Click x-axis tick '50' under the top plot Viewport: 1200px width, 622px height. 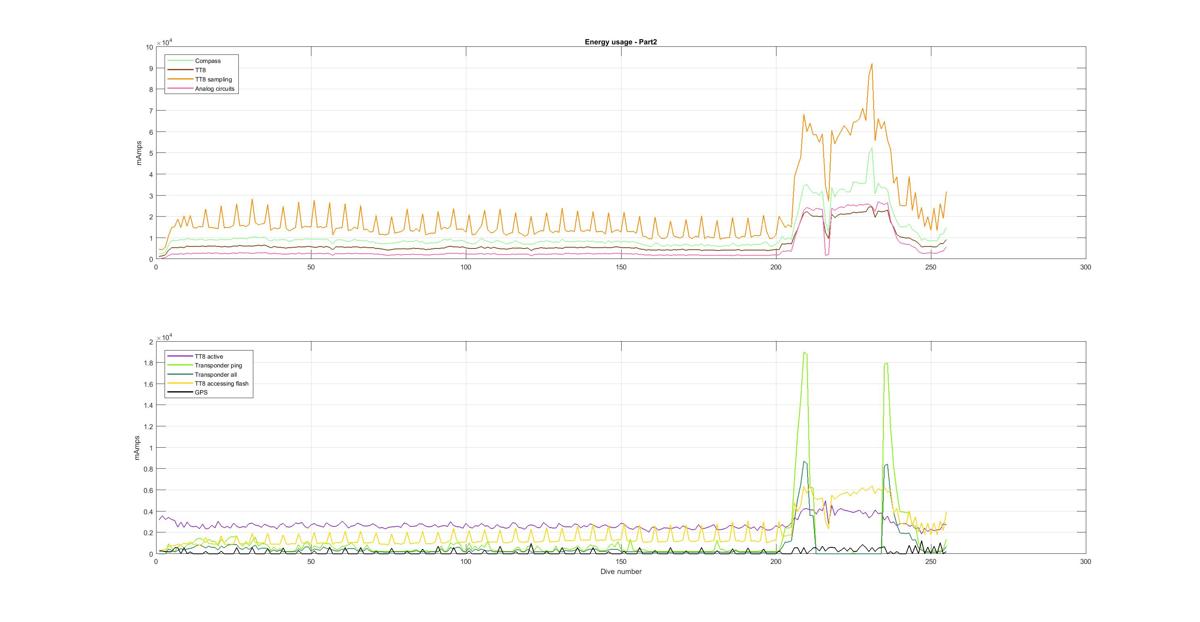point(311,267)
